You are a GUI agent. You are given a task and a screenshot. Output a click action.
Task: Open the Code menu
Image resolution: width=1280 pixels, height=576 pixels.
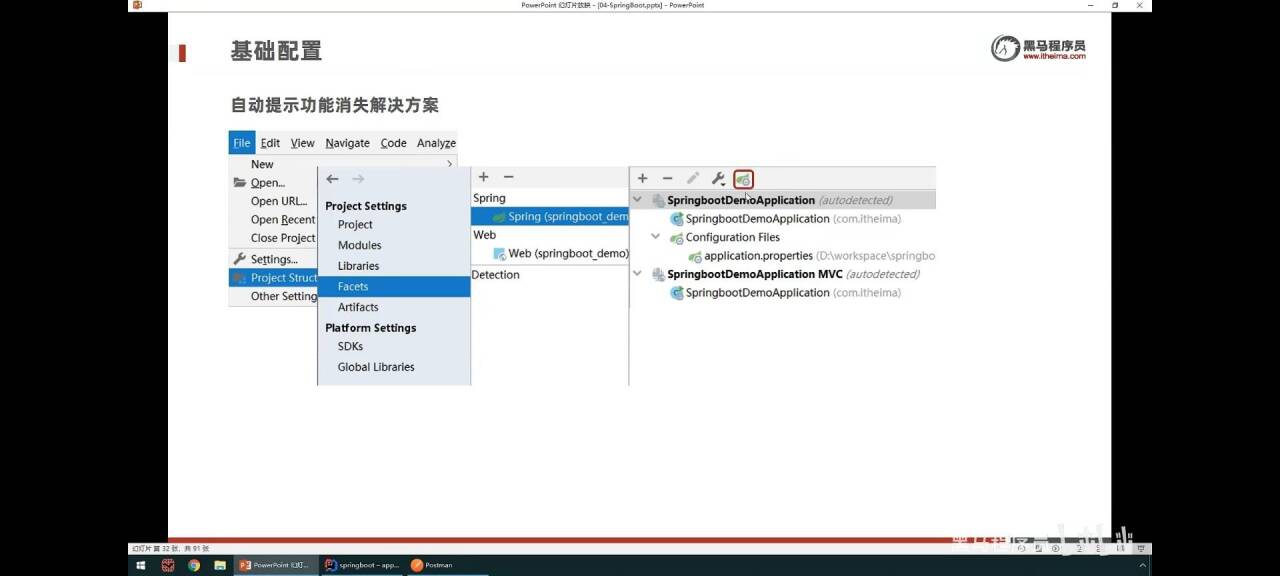pos(393,143)
